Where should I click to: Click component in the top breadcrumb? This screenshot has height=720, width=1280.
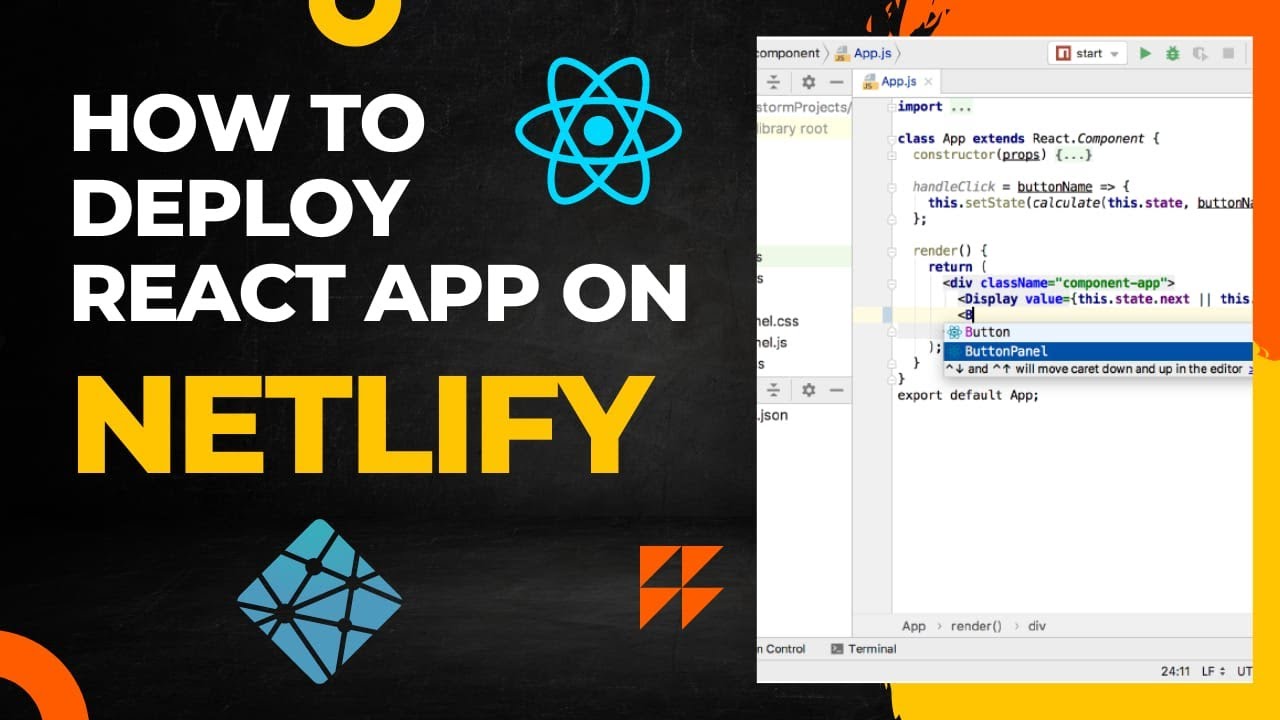click(787, 53)
